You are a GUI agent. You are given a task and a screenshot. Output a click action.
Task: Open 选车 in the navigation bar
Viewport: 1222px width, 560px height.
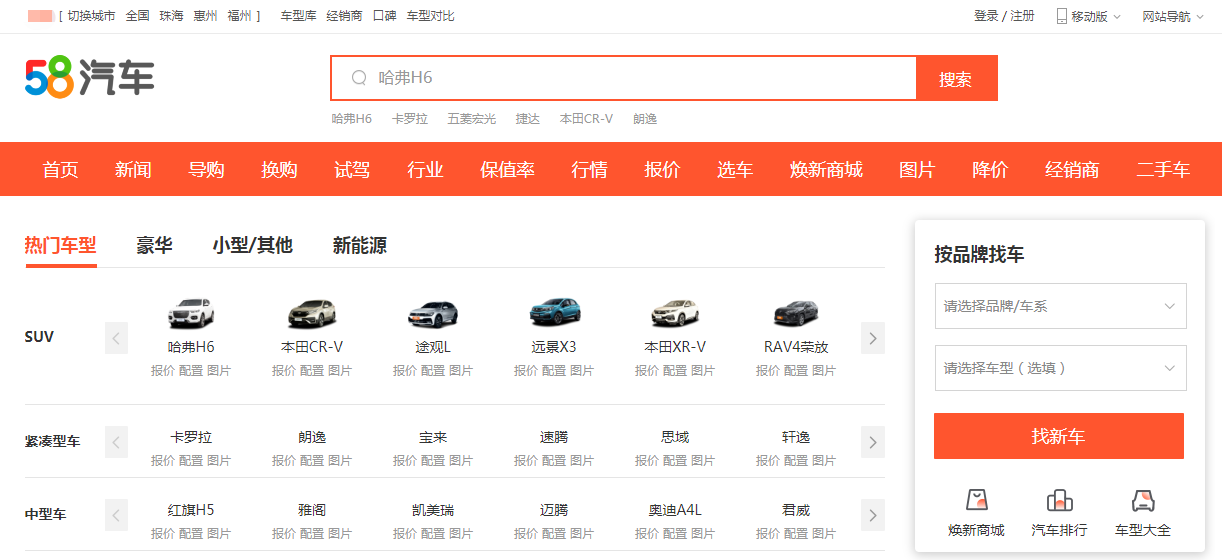coord(735,170)
